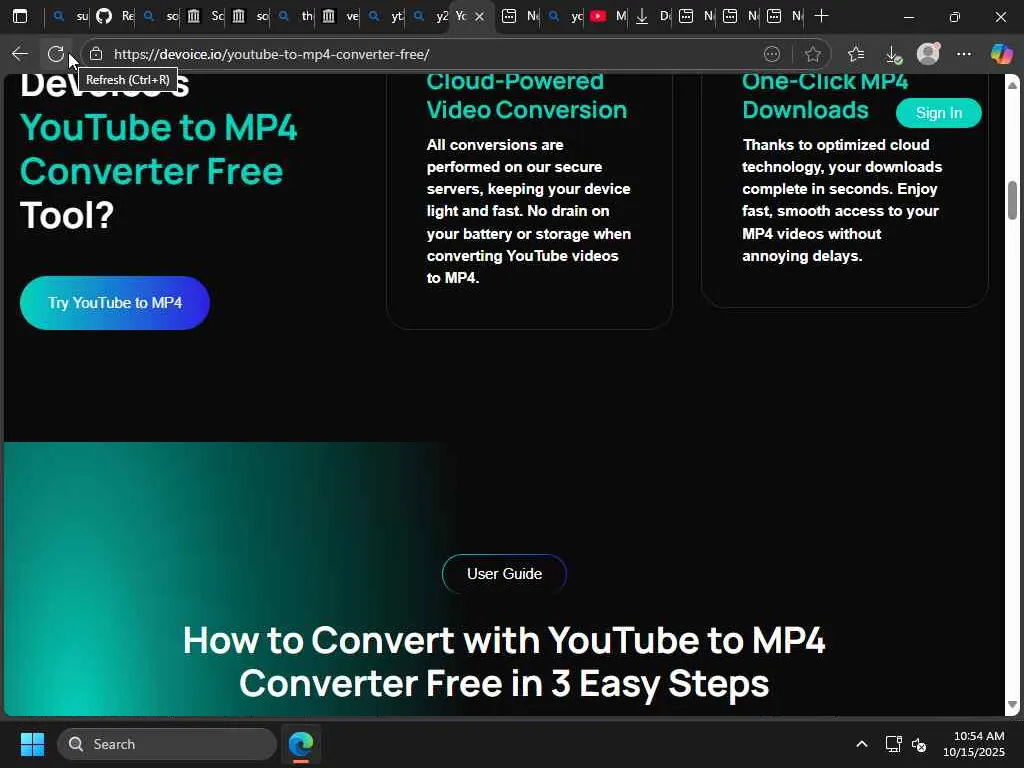The image size is (1024, 768).
Task: Click the muted volume tray icon
Action: pos(919,744)
